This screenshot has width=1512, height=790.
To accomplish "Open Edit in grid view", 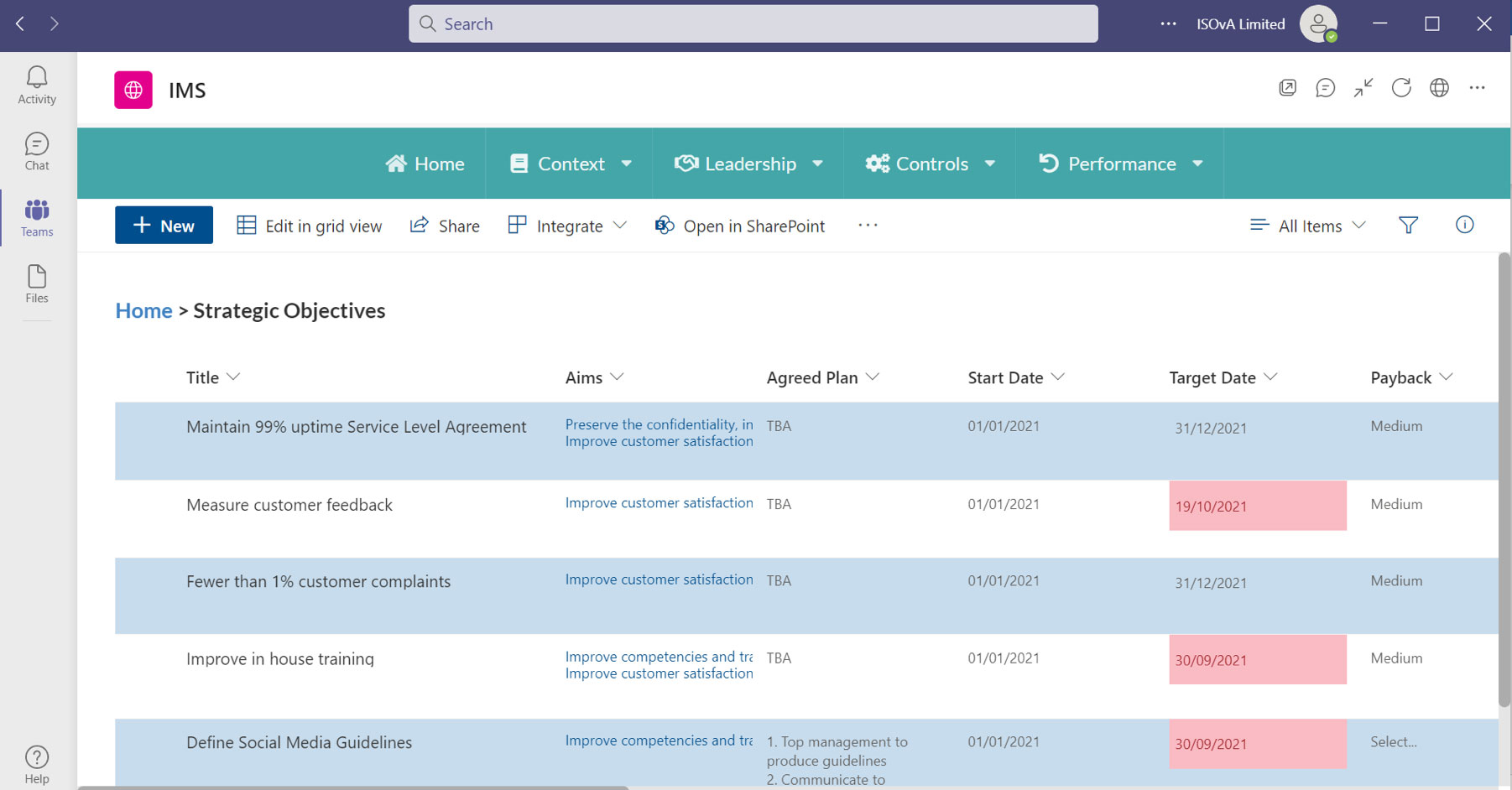I will [309, 225].
